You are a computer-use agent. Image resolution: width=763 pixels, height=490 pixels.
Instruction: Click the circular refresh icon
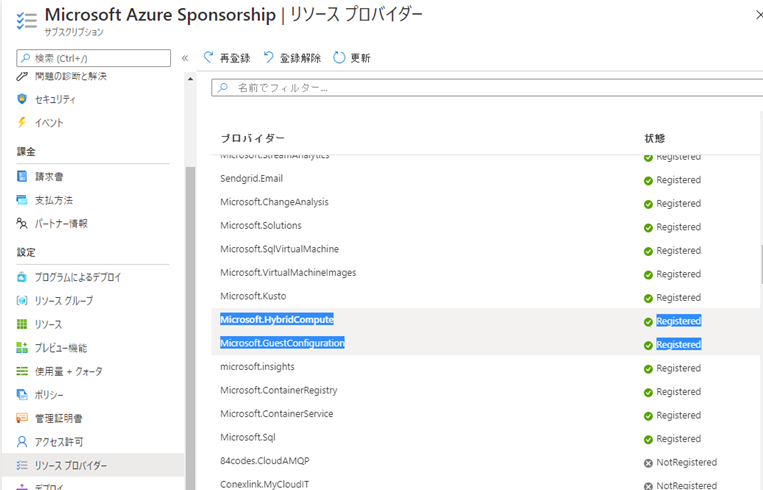coord(339,57)
